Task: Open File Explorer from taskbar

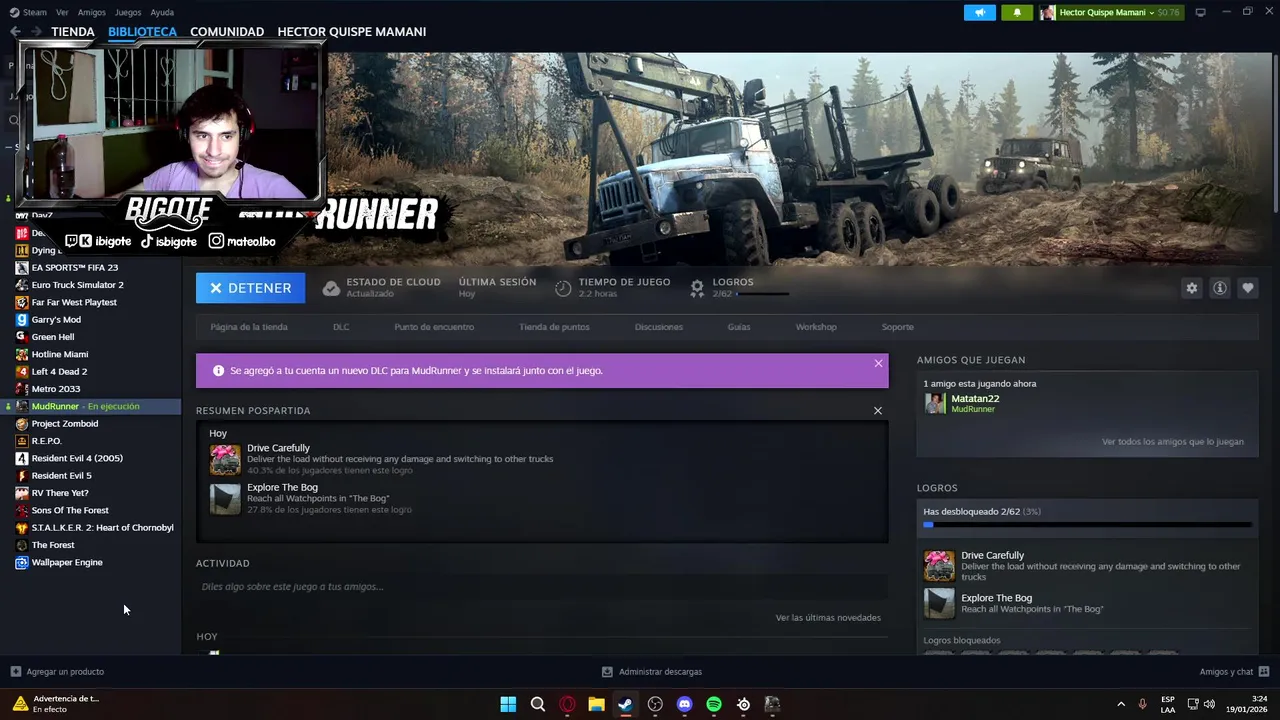Action: 596,704
